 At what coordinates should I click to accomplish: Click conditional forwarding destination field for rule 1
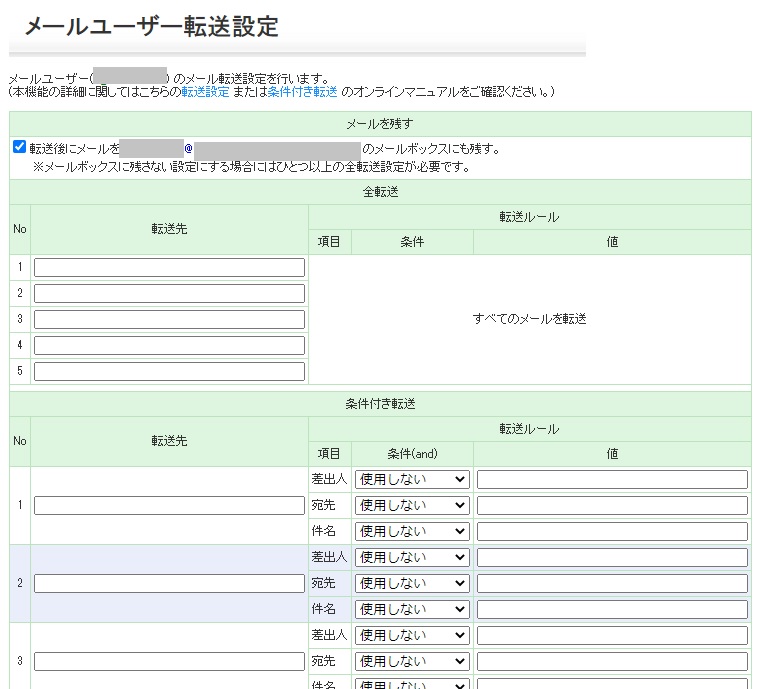tap(169, 506)
